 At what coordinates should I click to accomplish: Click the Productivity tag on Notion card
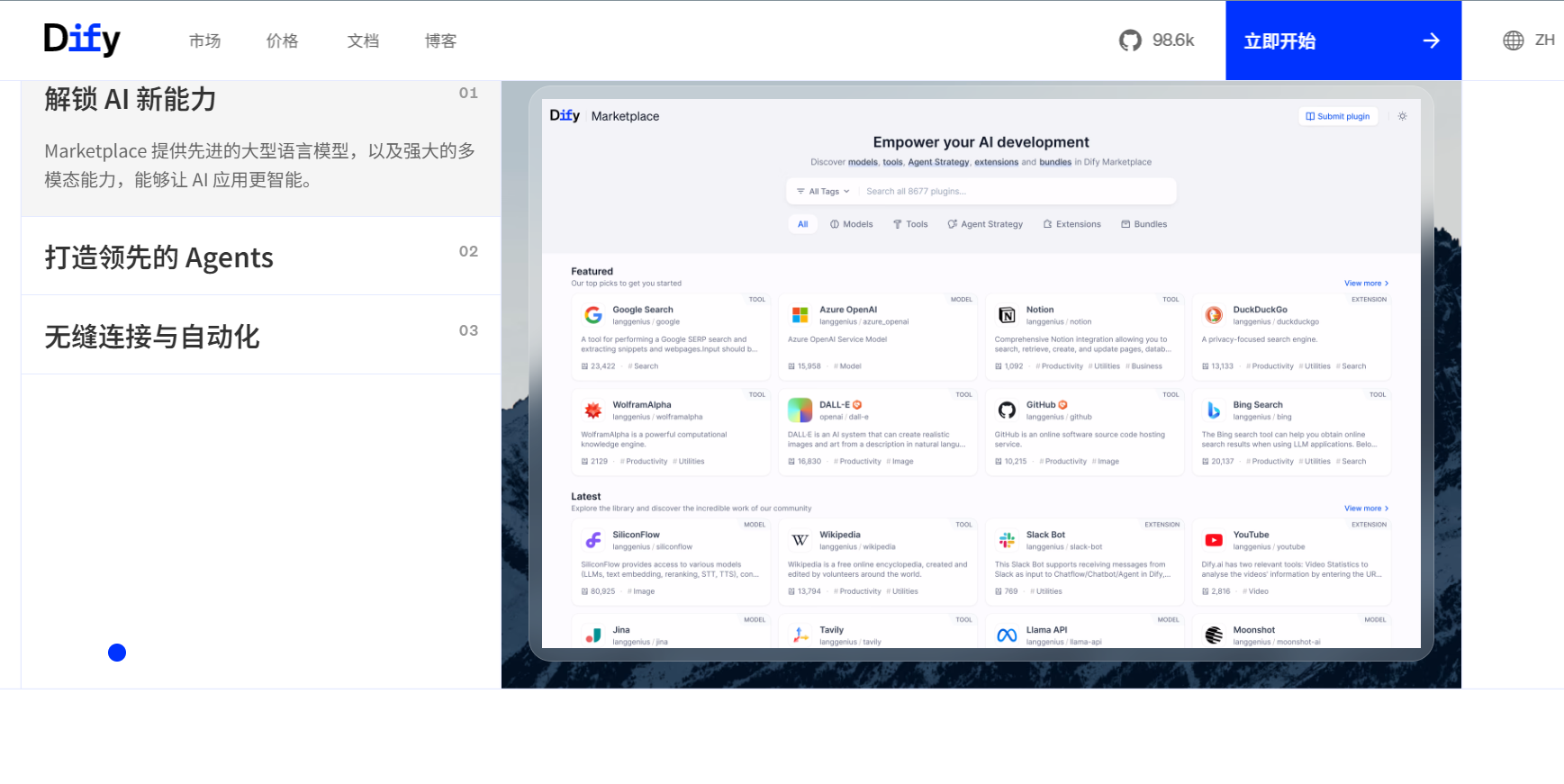pos(1060,366)
